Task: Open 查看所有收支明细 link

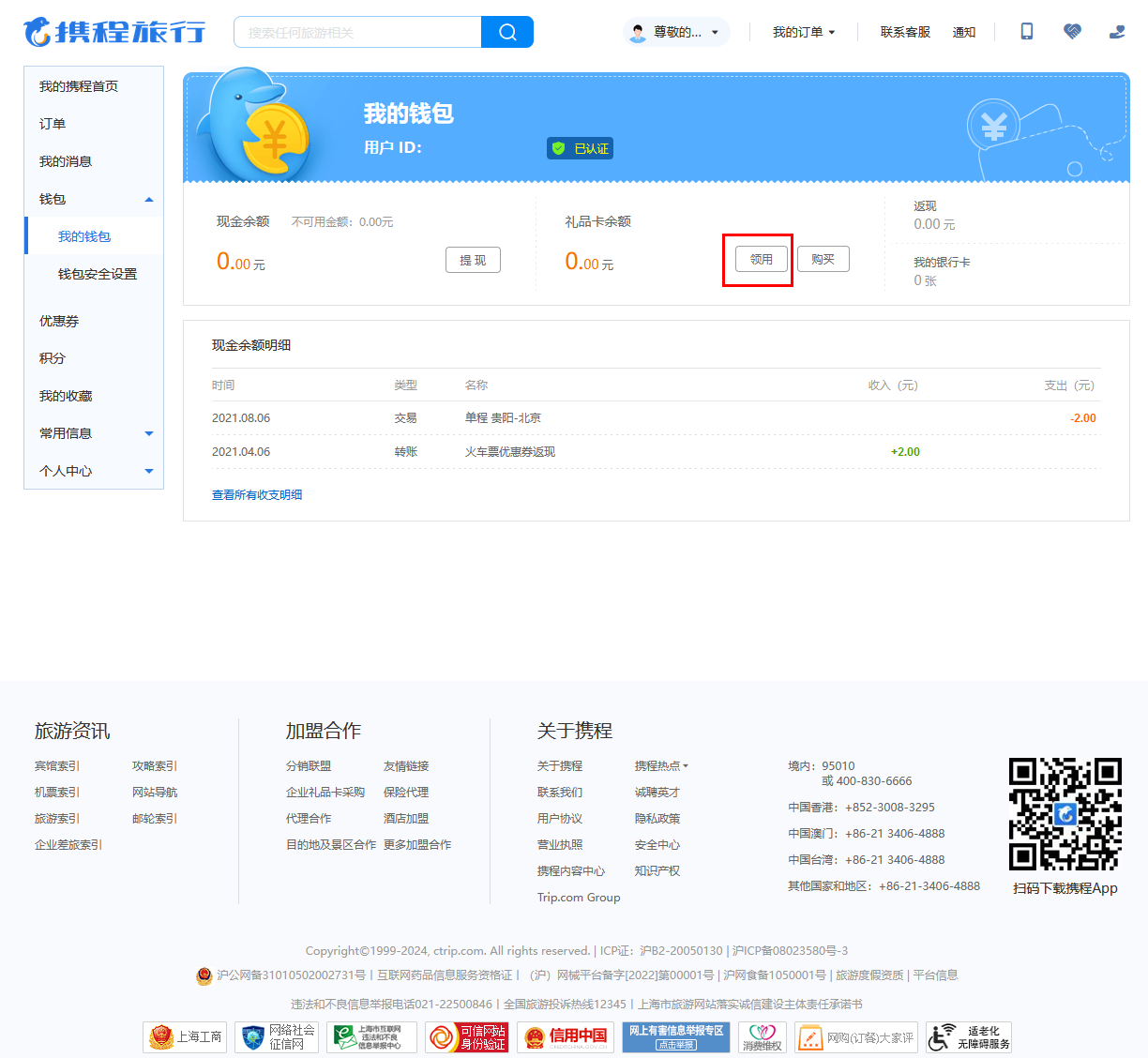Action: 257,494
